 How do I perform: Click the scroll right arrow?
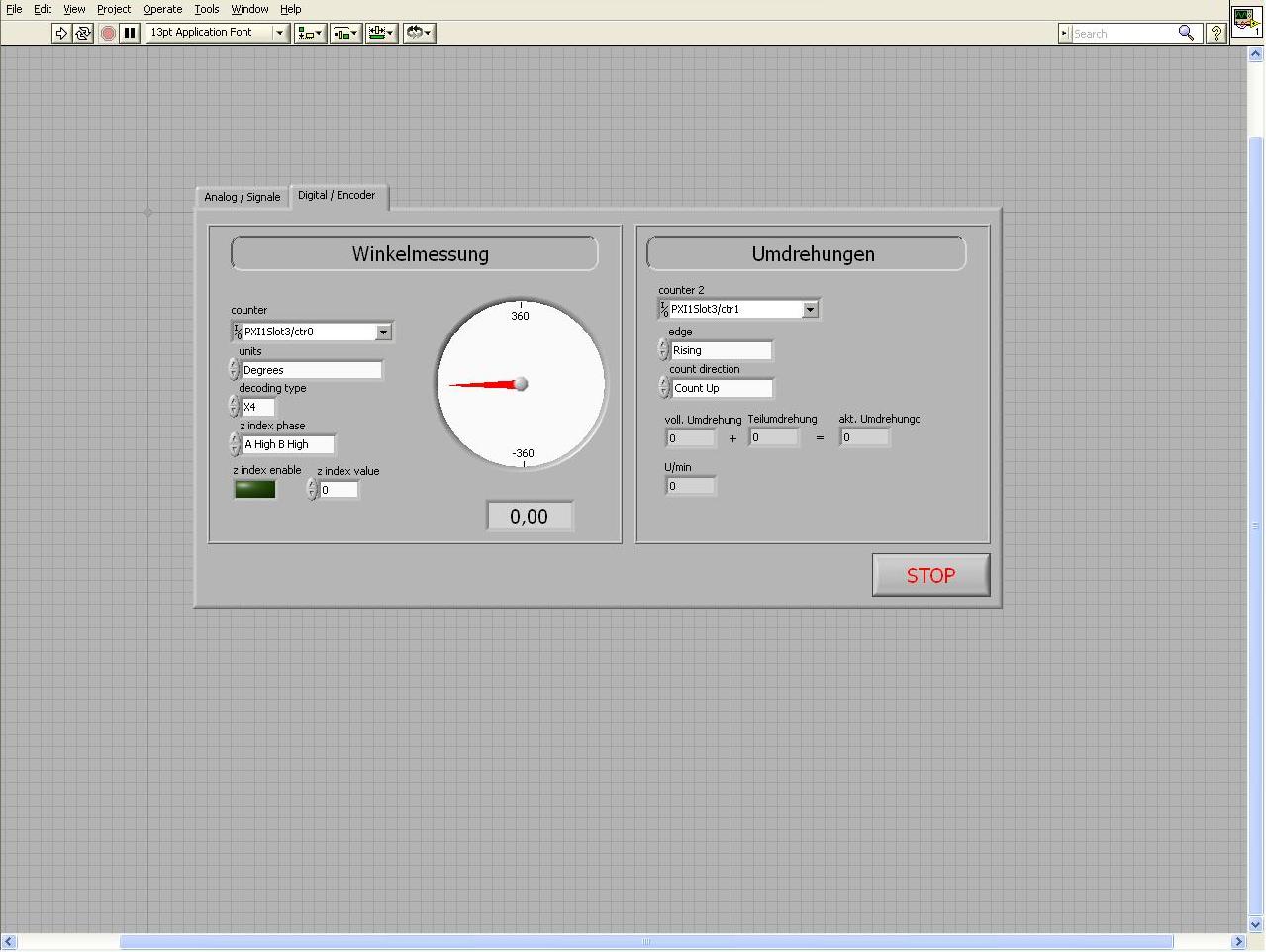click(x=1238, y=941)
